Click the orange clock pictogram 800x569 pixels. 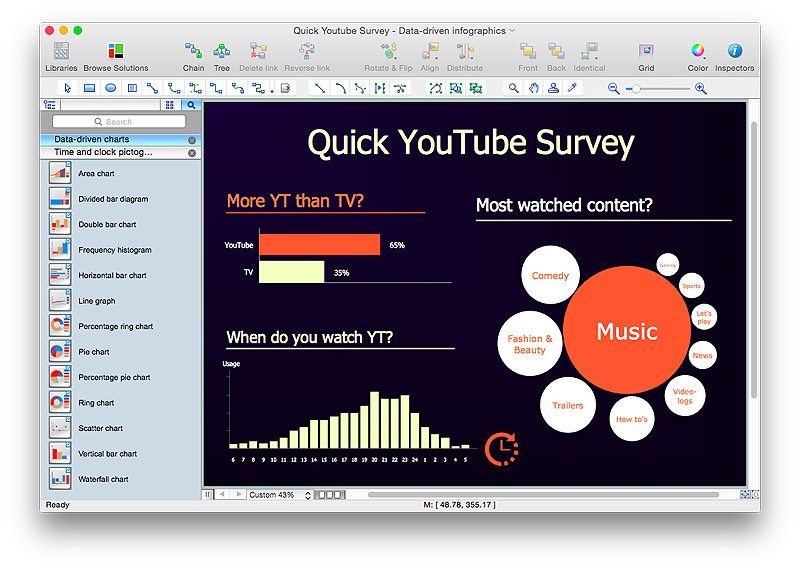point(502,449)
